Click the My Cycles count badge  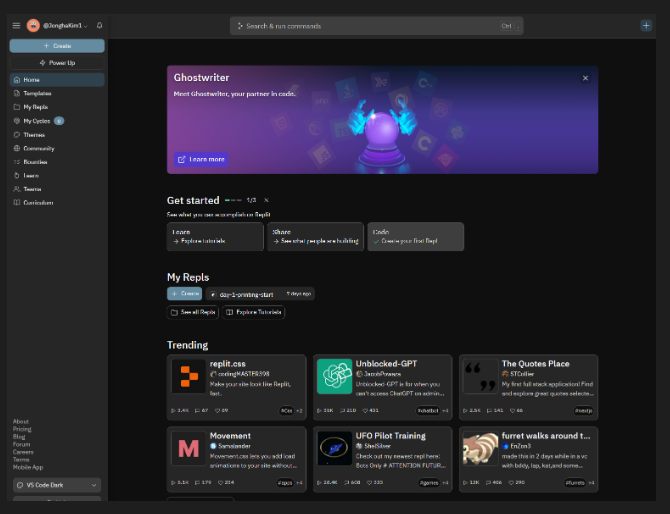tap(59, 121)
